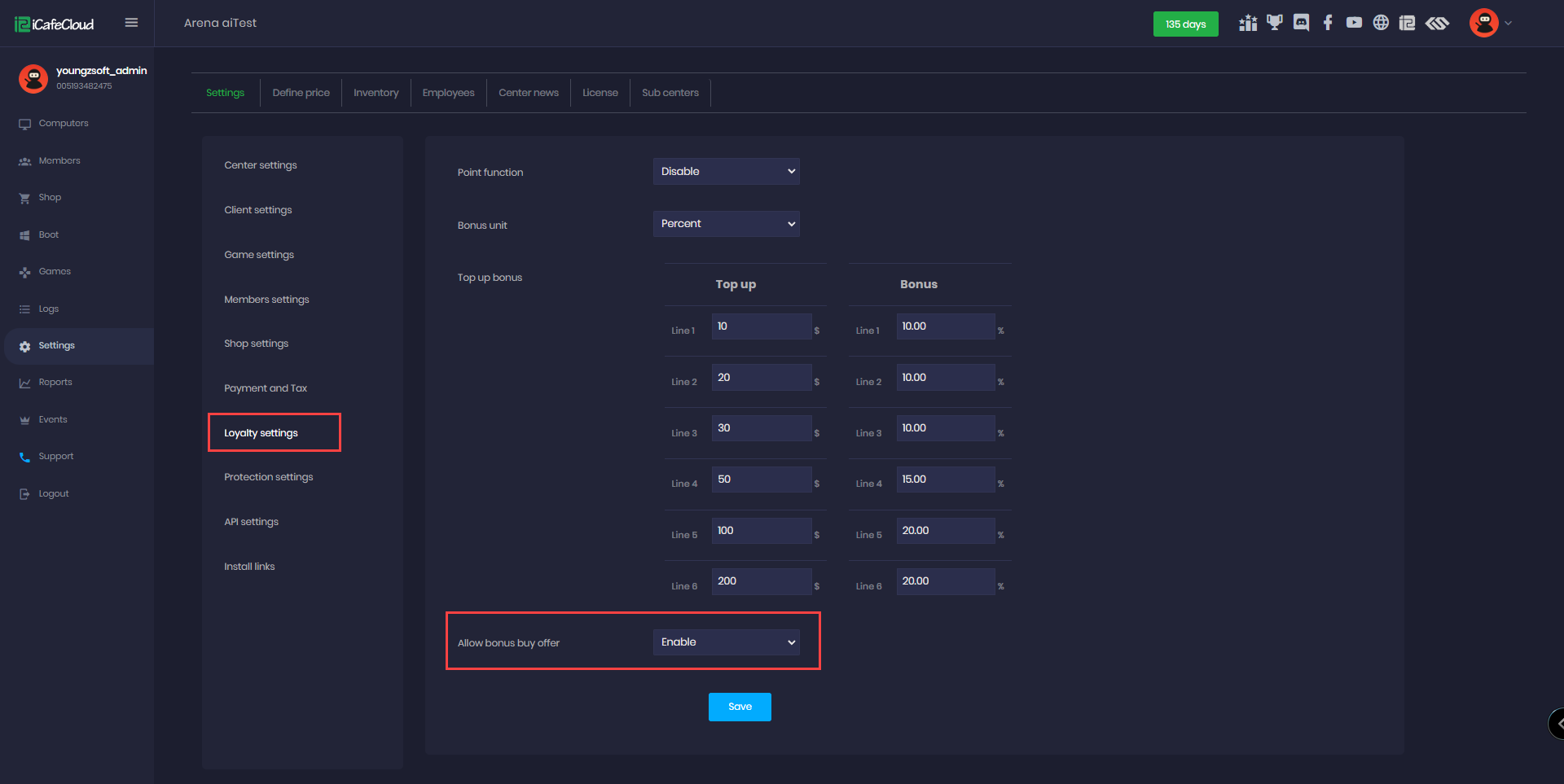This screenshot has height=784, width=1564.
Task: Open the YouTube icon link
Action: 1354,23
